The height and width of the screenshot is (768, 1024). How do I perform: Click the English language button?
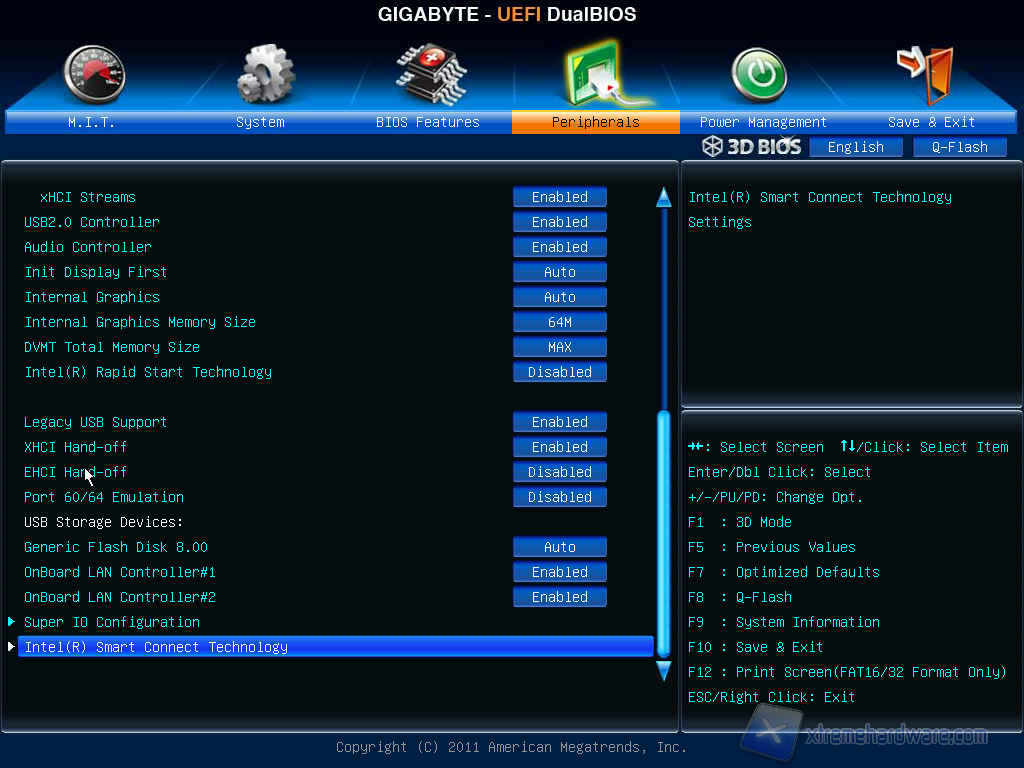click(x=856, y=147)
